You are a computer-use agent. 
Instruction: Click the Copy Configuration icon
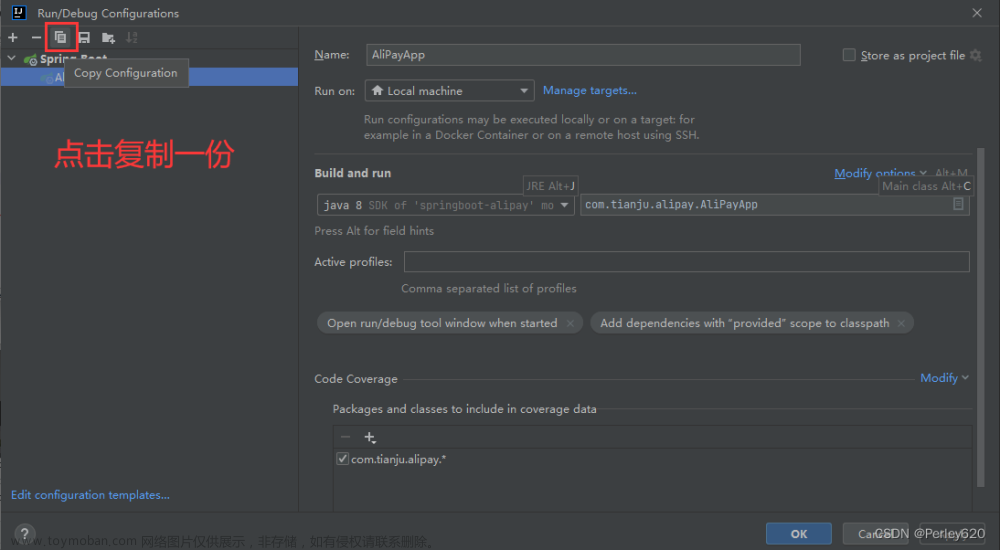(x=61, y=38)
